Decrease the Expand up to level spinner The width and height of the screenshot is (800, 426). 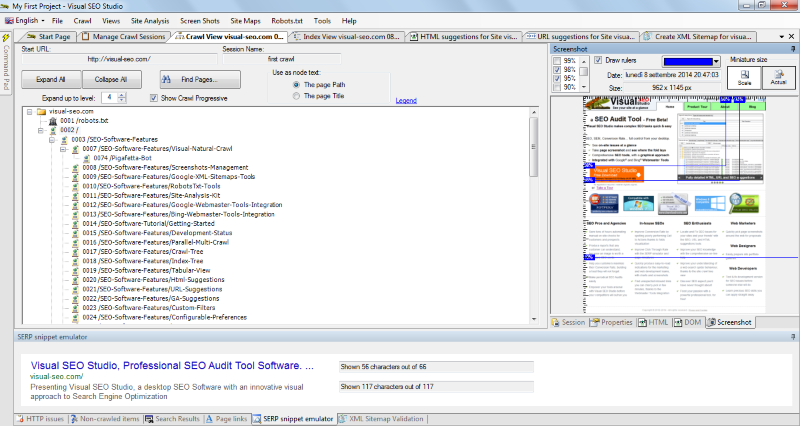pos(121,100)
